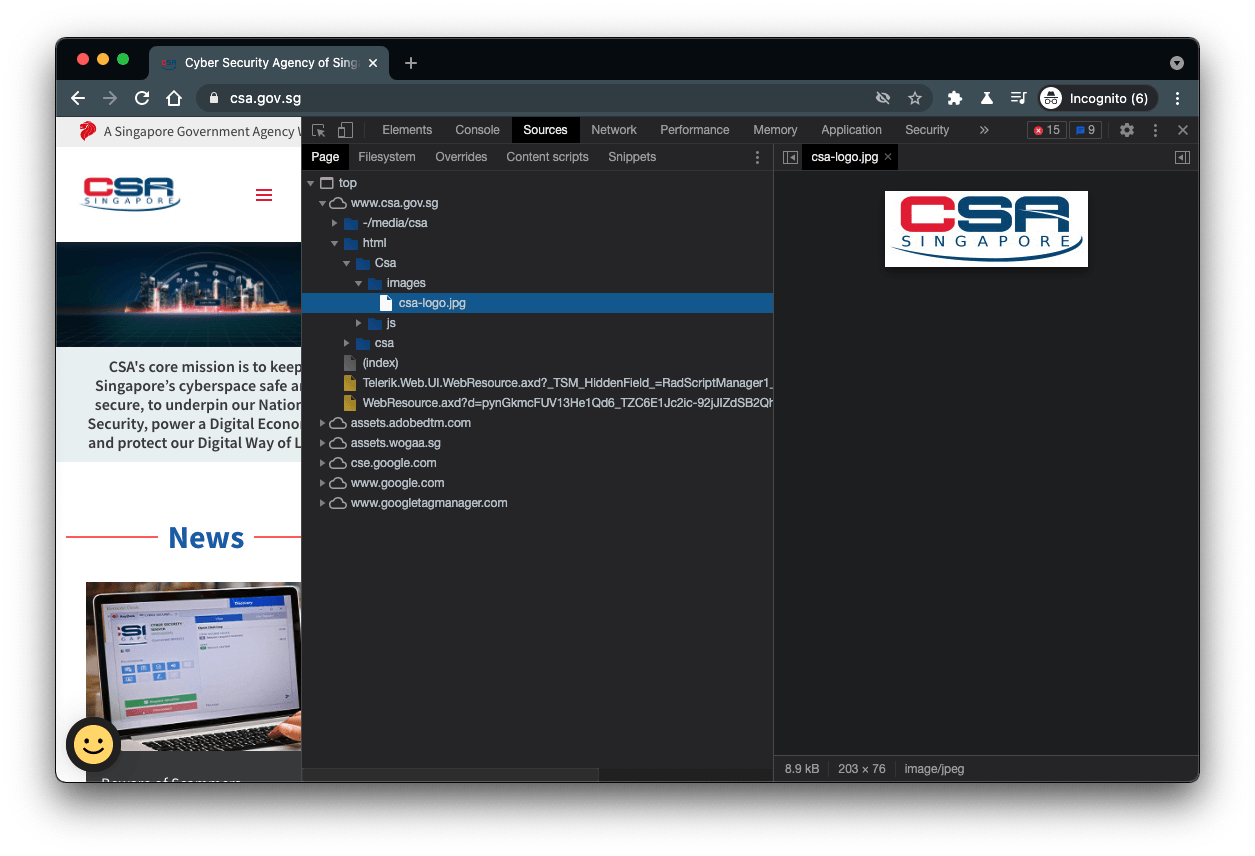The height and width of the screenshot is (856, 1255).
Task: Open the hamburger menu on CSA site
Action: (x=264, y=195)
